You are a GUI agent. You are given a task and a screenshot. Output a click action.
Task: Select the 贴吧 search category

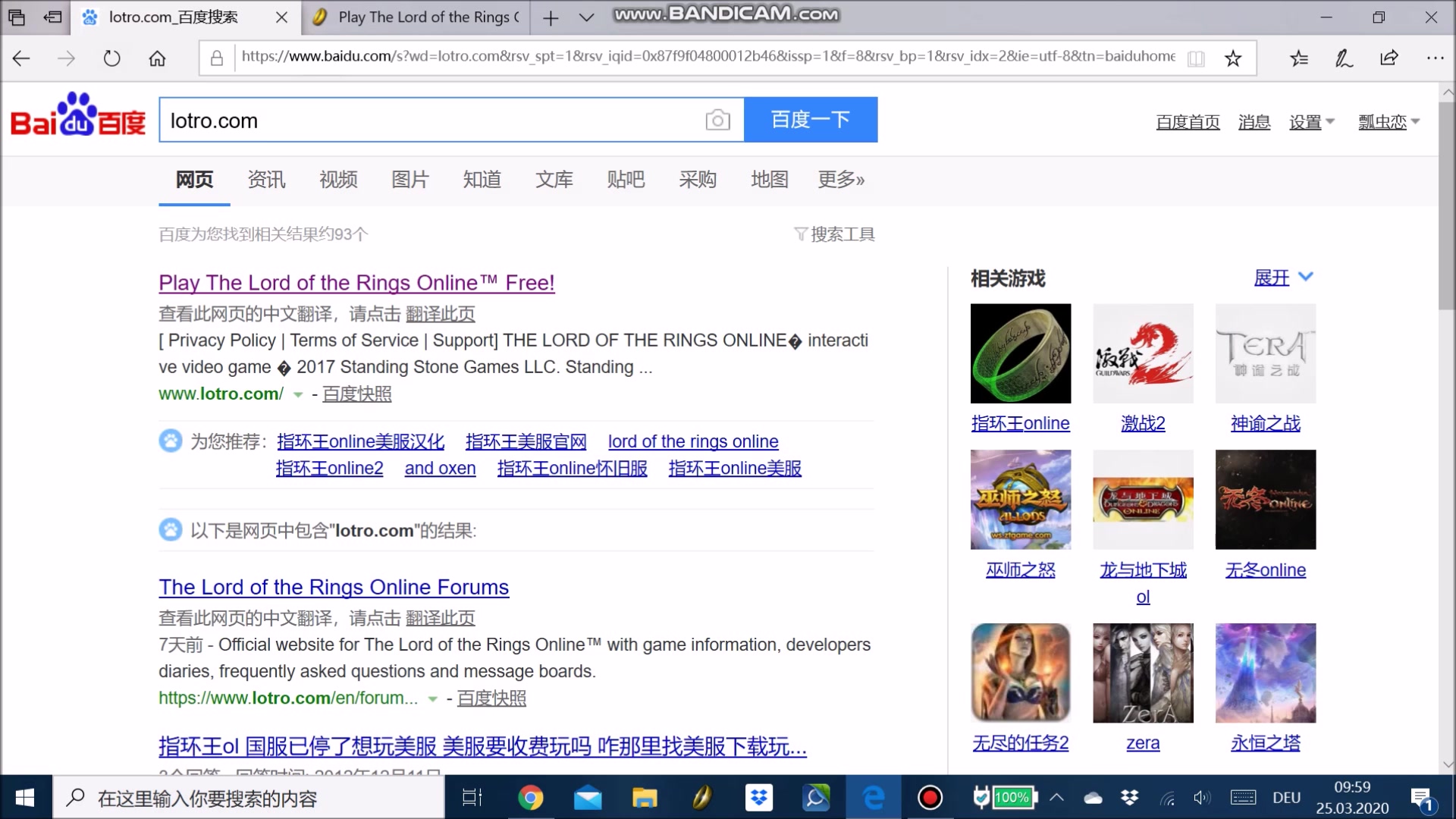(x=626, y=180)
